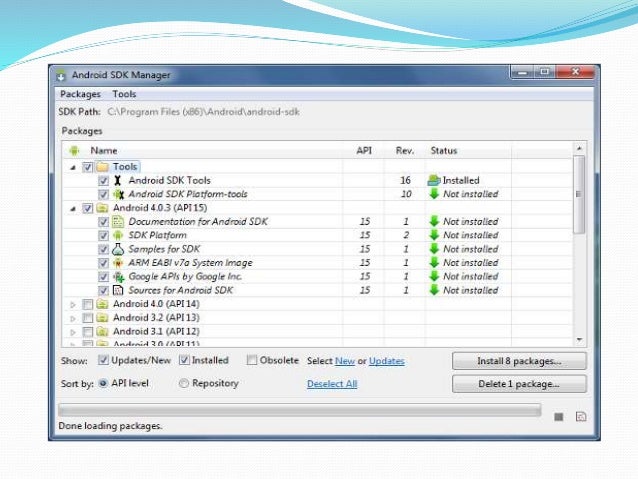Click the SDK Platform android robot icon
Image resolution: width=638 pixels, height=479 pixels.
(118, 235)
